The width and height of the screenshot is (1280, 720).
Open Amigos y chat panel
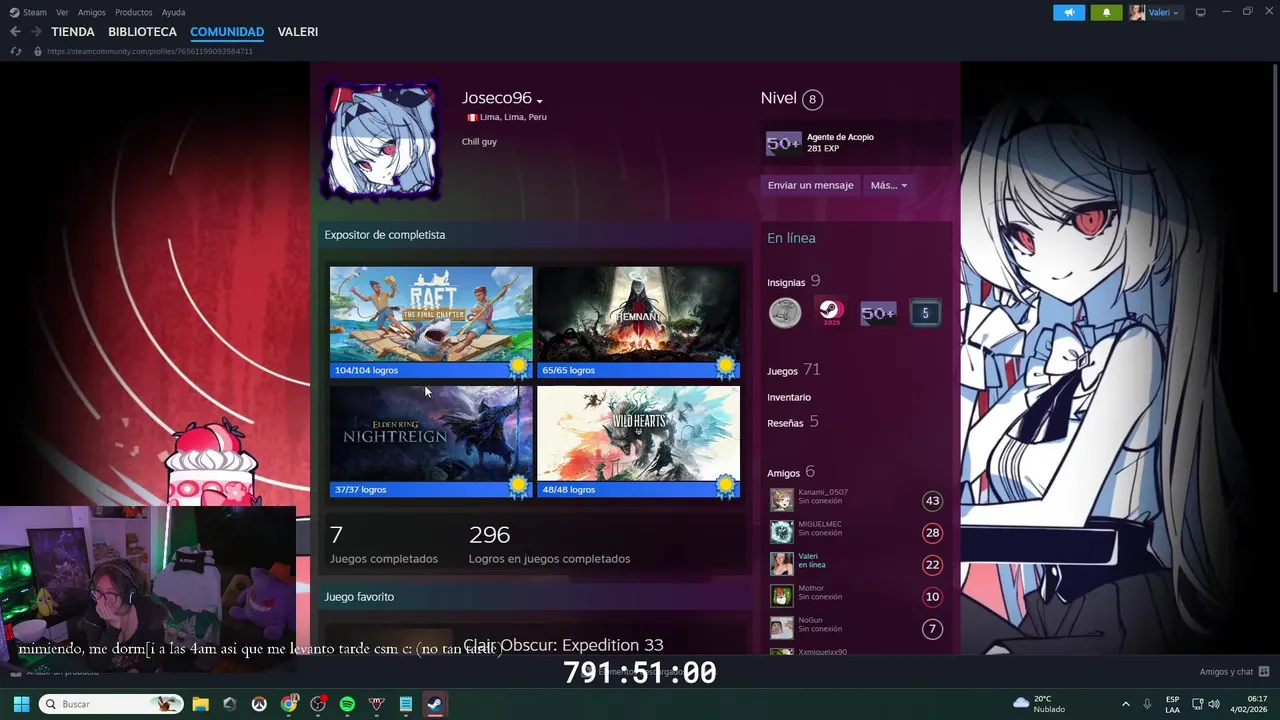[1234, 672]
